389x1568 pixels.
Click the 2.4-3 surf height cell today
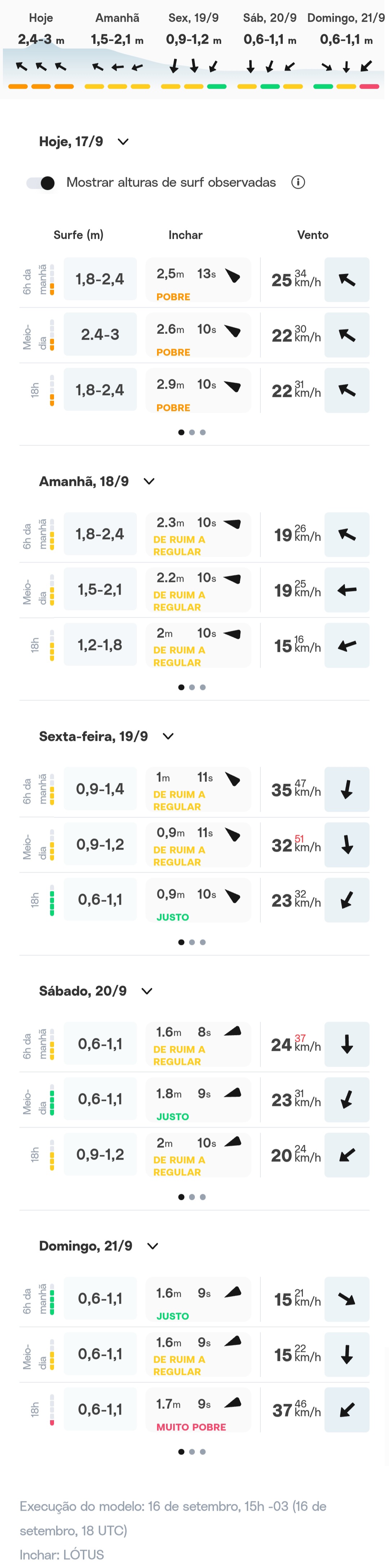coord(100,335)
